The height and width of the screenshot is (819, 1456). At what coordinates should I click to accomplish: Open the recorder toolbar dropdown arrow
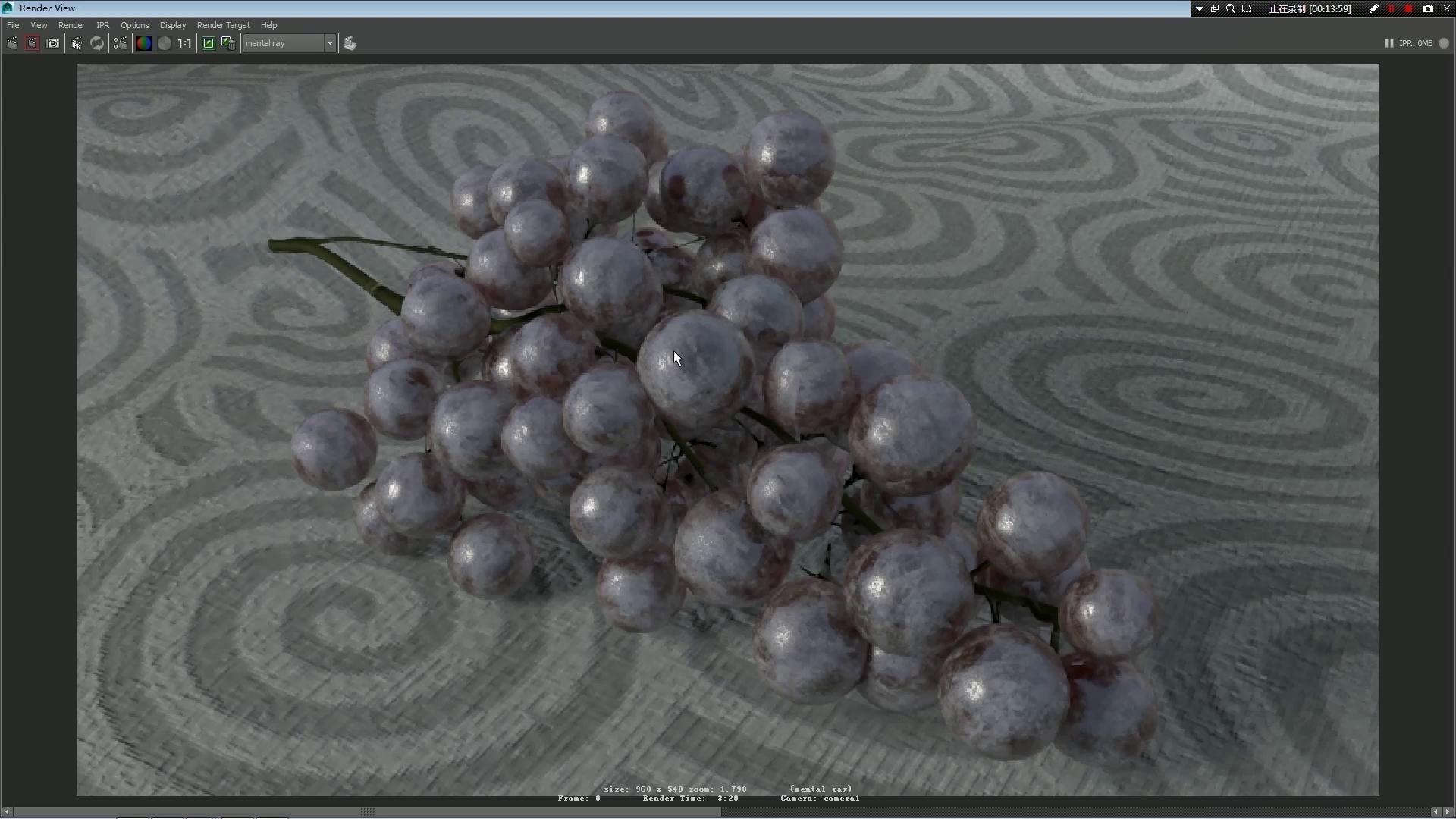[x=1200, y=9]
